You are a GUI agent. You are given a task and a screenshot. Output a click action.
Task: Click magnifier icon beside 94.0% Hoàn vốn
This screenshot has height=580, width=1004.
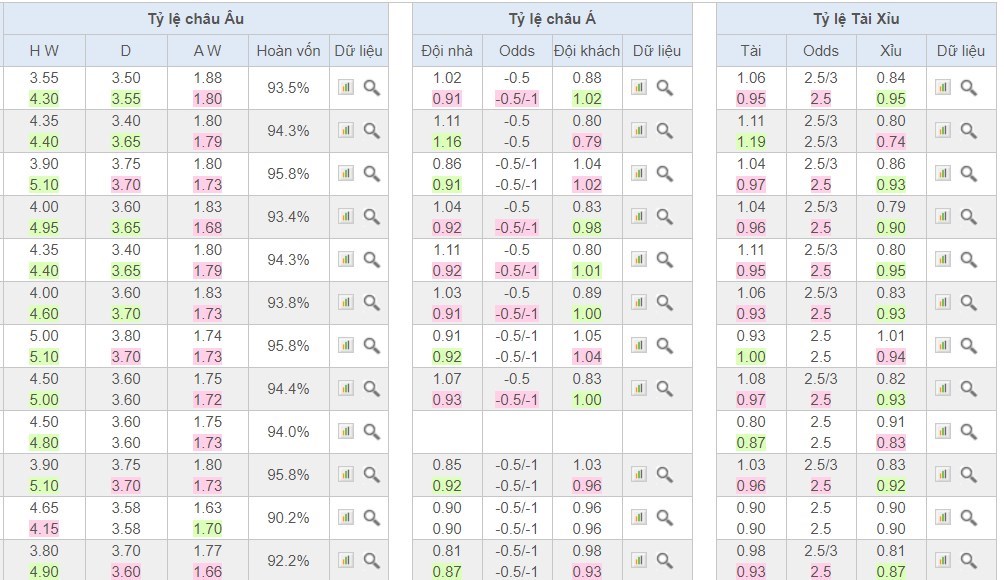[371, 432]
